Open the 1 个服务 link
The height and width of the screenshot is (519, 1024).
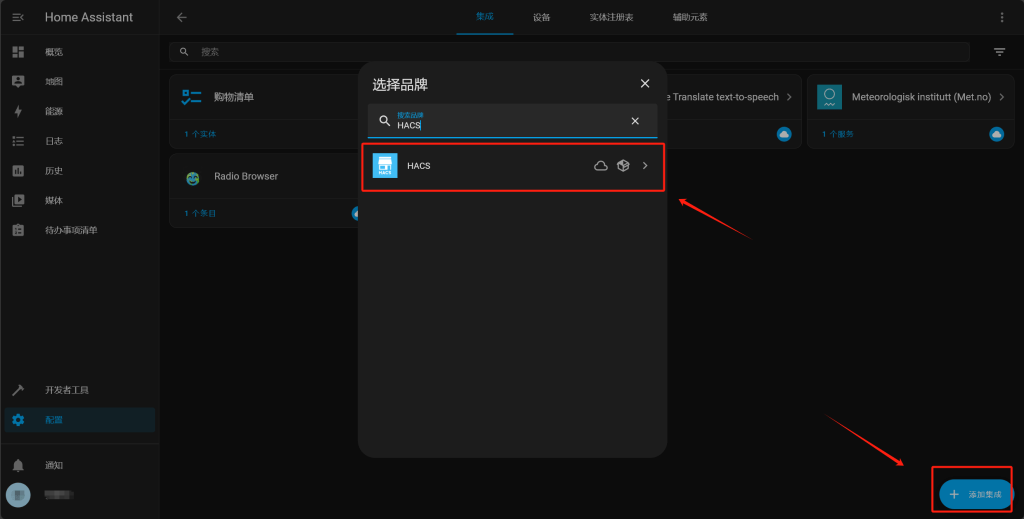point(838,134)
